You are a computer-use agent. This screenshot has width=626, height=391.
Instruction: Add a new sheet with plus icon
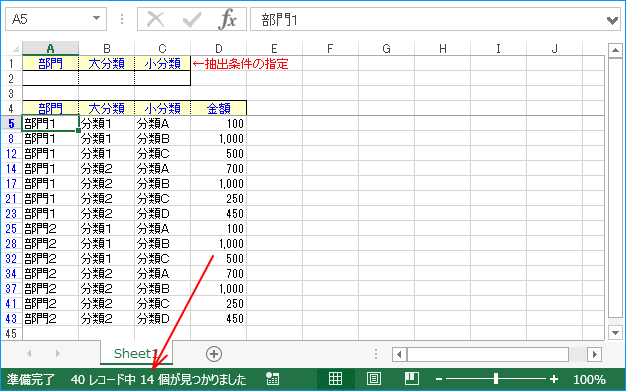pyautogui.click(x=214, y=354)
